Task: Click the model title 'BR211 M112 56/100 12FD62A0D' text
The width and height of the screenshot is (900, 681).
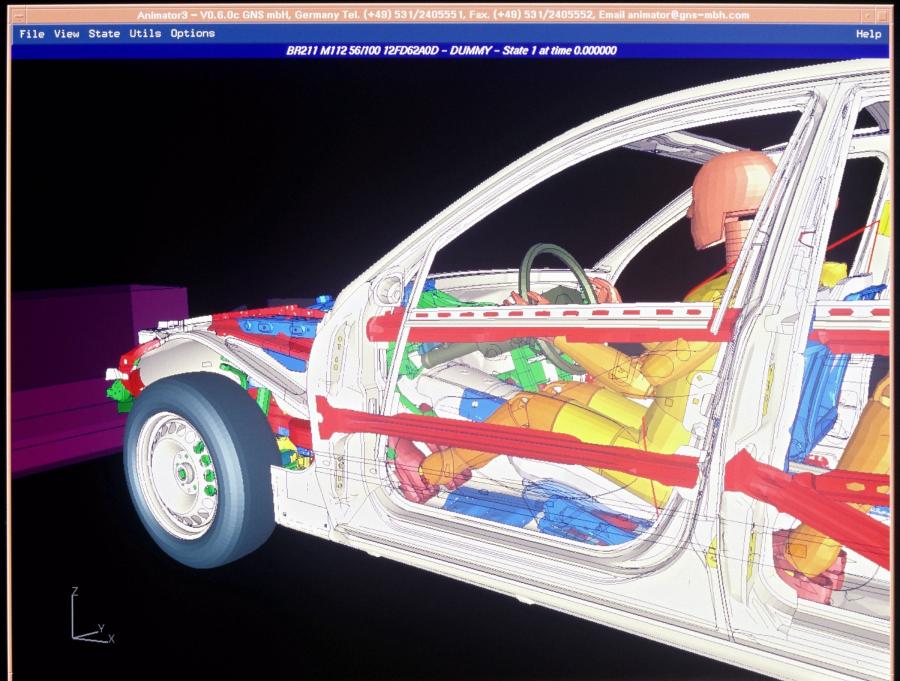Action: tap(362, 51)
